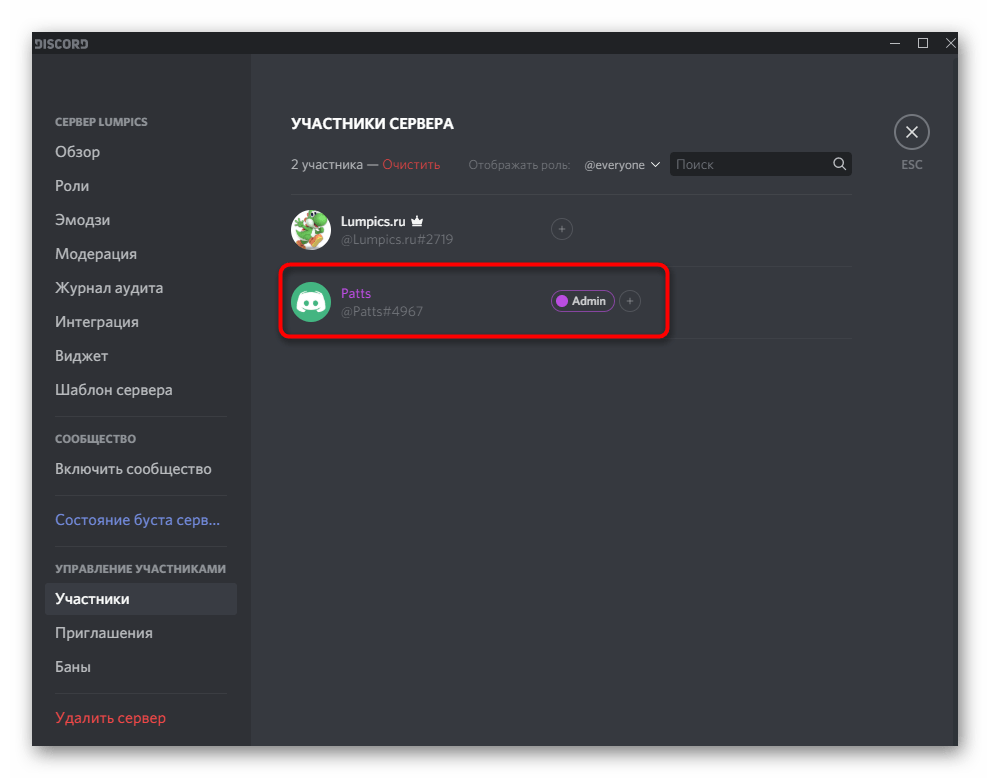Open the Приглашения section
Image resolution: width=990 pixels, height=778 pixels.
104,633
